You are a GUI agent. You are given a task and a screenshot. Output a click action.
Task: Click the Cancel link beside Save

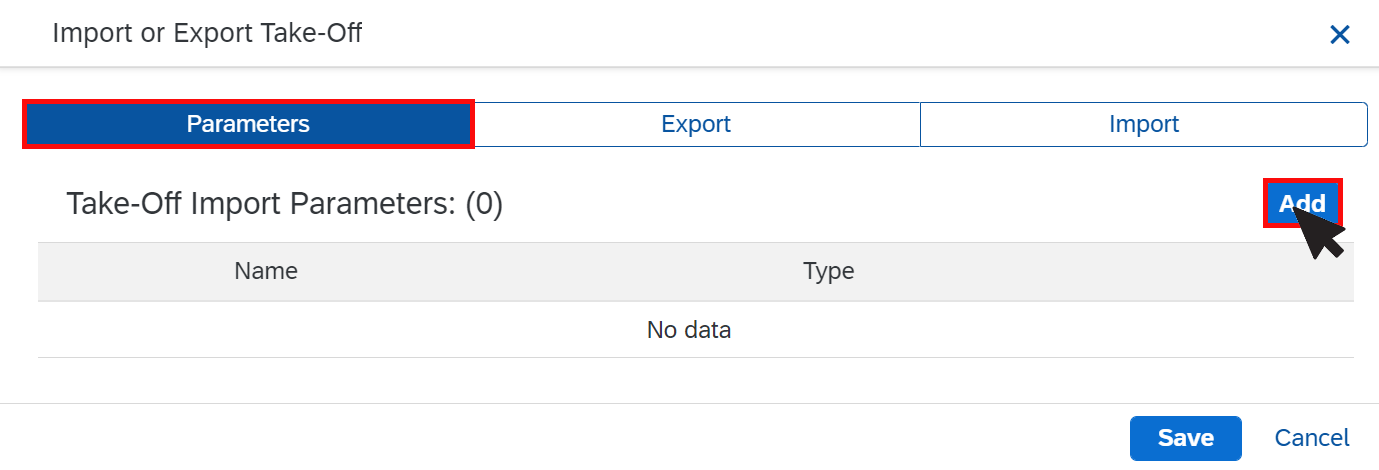tap(1312, 438)
